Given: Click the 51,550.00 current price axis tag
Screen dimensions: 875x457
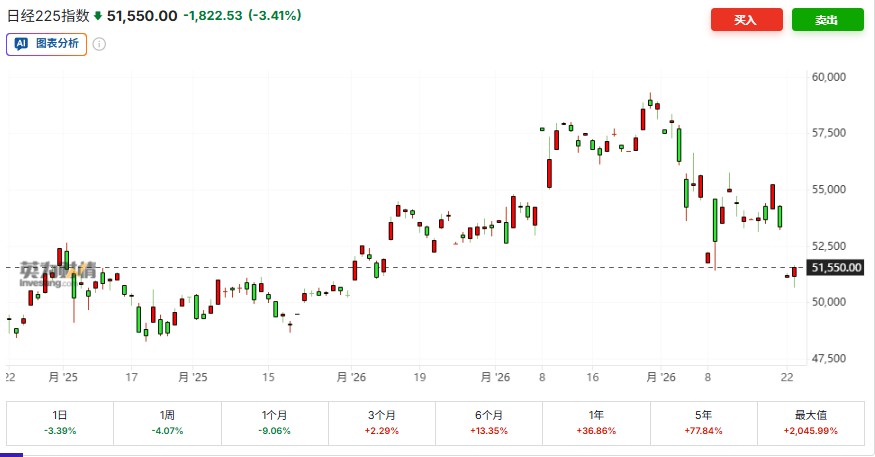Looking at the screenshot, I should coord(836,268).
